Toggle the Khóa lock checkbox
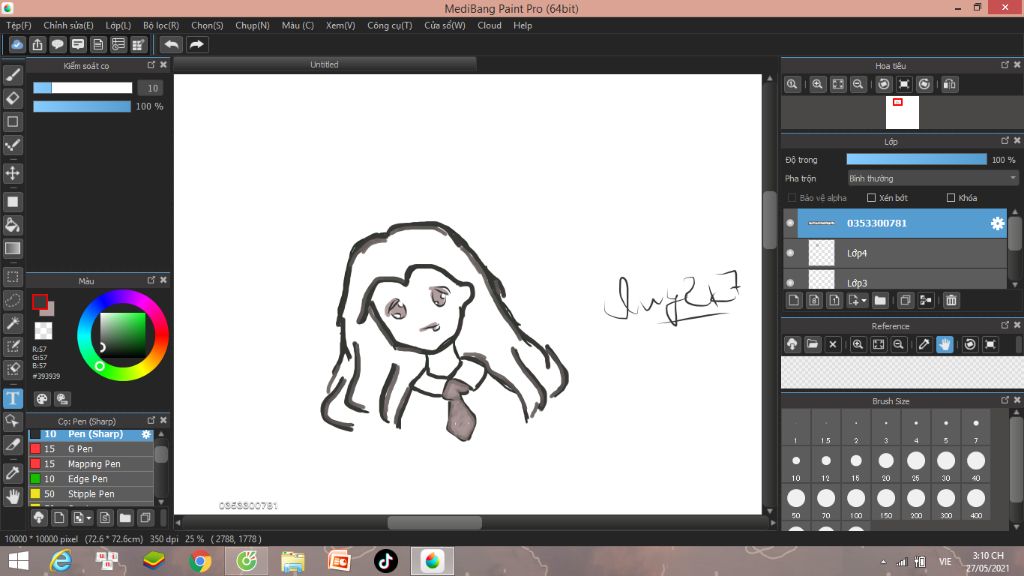This screenshot has width=1024, height=576. coord(951,198)
